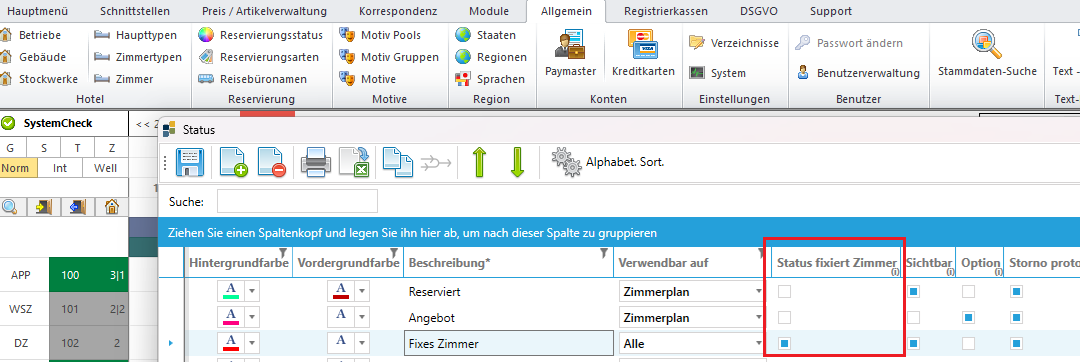Open Benutzerverwaltung in the Benutzer group
1080x362 pixels.
(x=858, y=73)
